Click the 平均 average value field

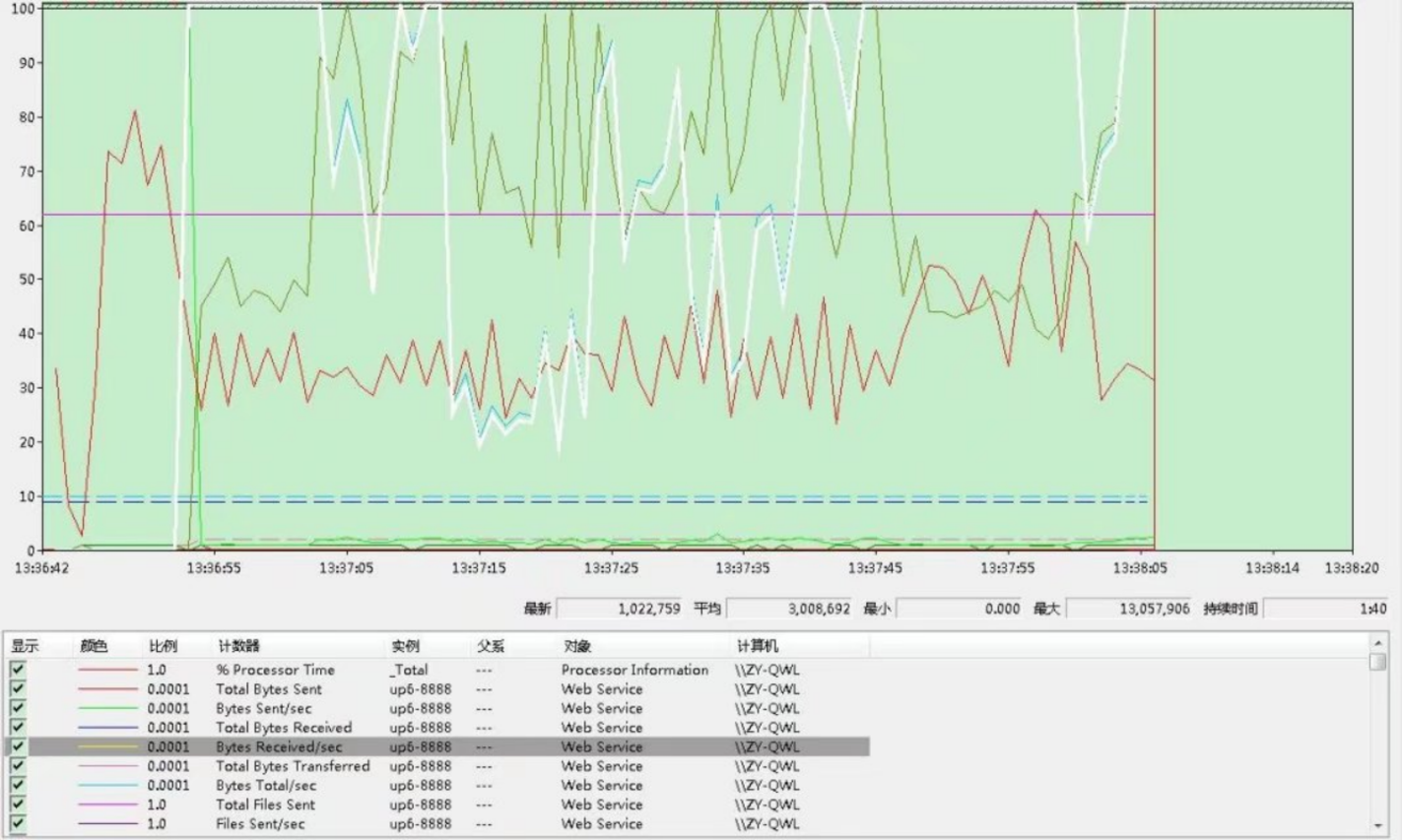pos(789,609)
